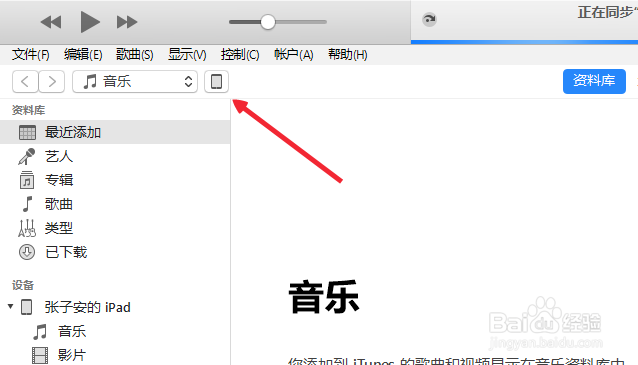Open 音乐 under the iPad device
Viewport: 638px width, 365px height.
(x=115, y=331)
